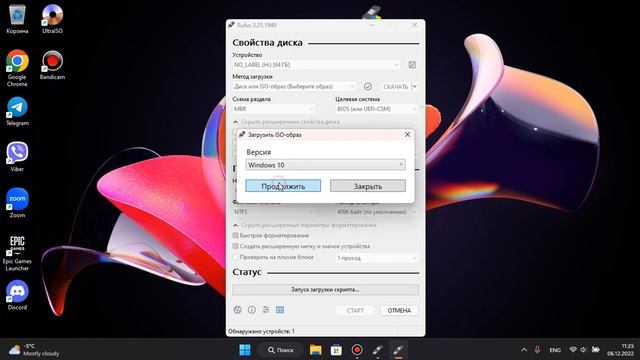
Task: Open the weather widget on the taskbar
Action: 35,350
